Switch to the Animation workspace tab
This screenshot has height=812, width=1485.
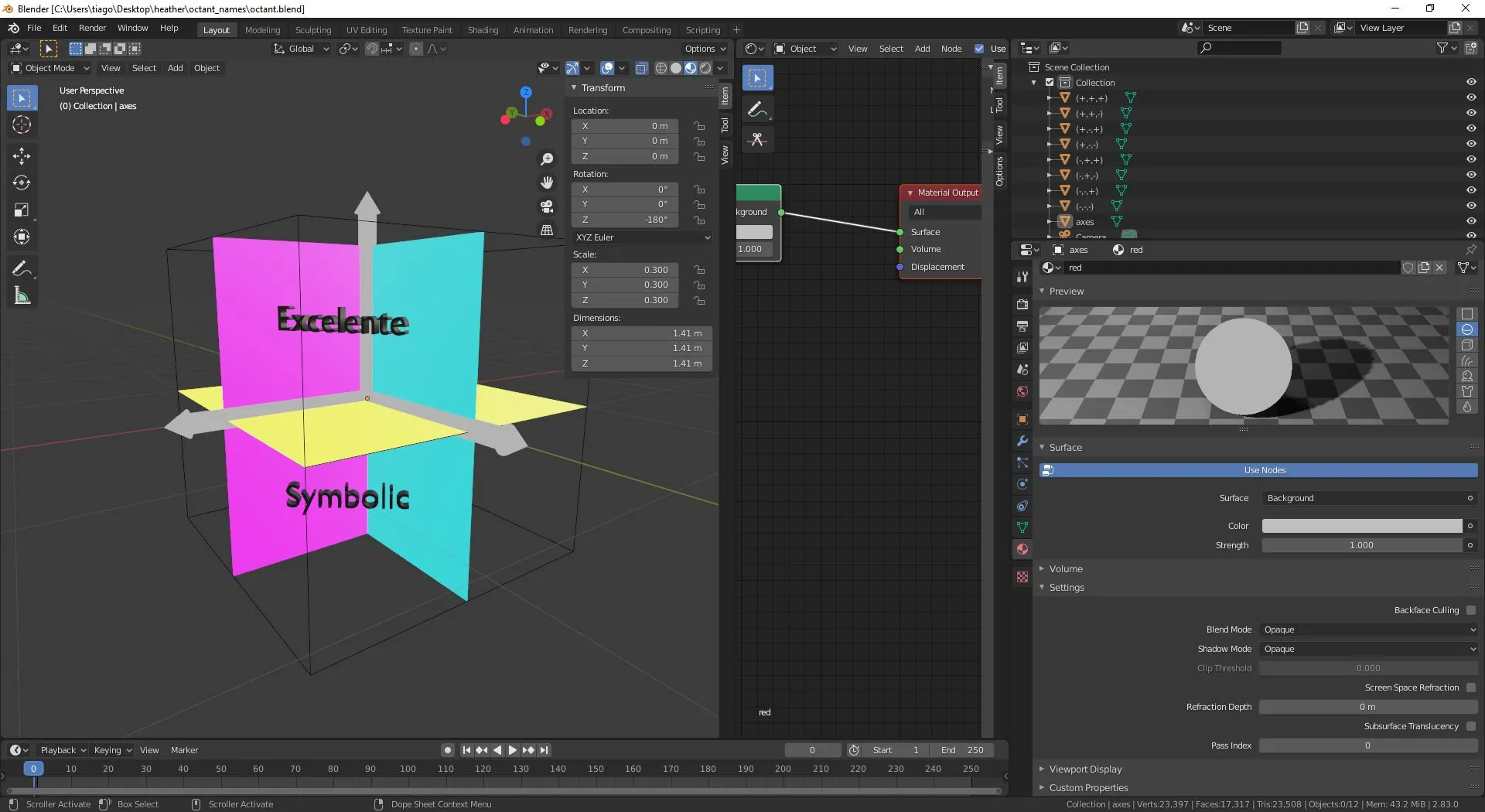533,30
